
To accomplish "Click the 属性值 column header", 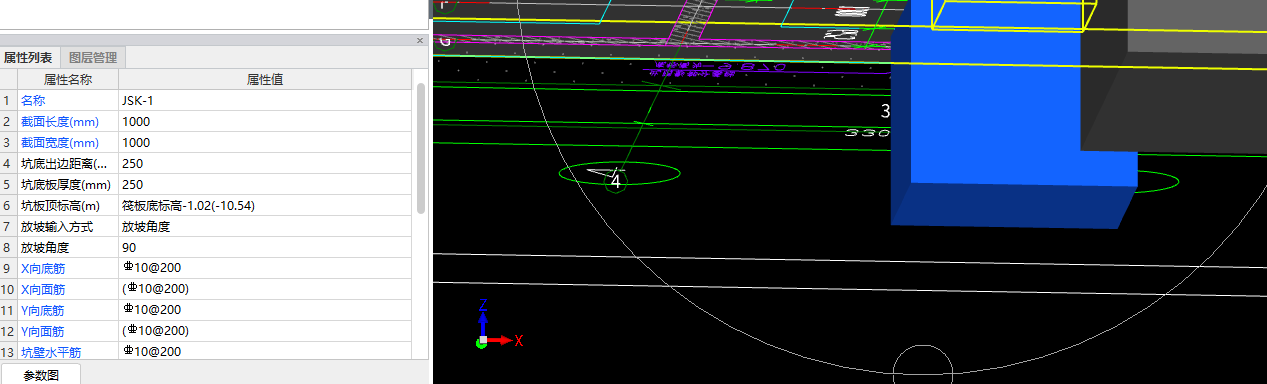I will [x=265, y=79].
